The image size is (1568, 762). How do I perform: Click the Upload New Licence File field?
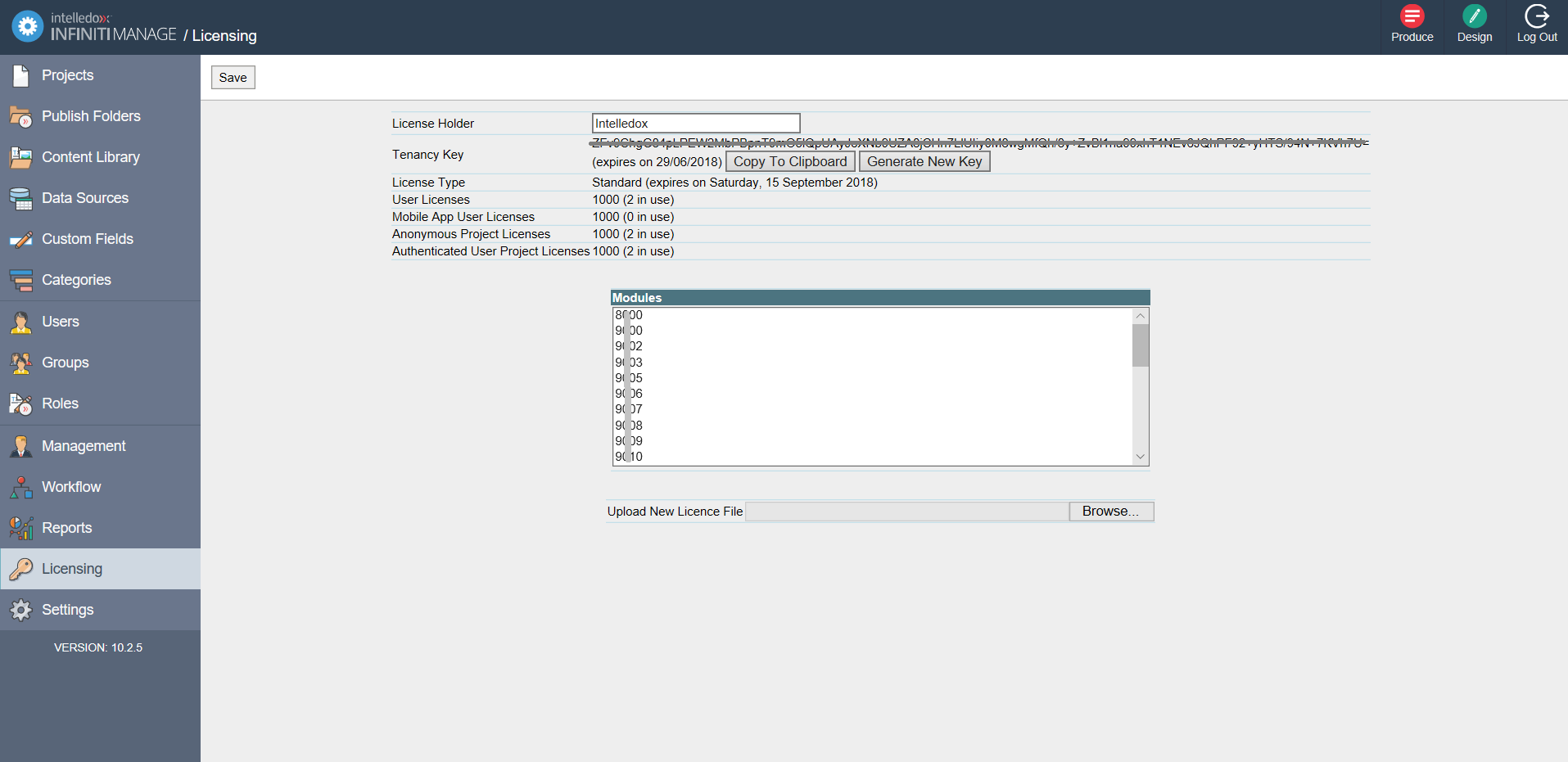pos(907,511)
